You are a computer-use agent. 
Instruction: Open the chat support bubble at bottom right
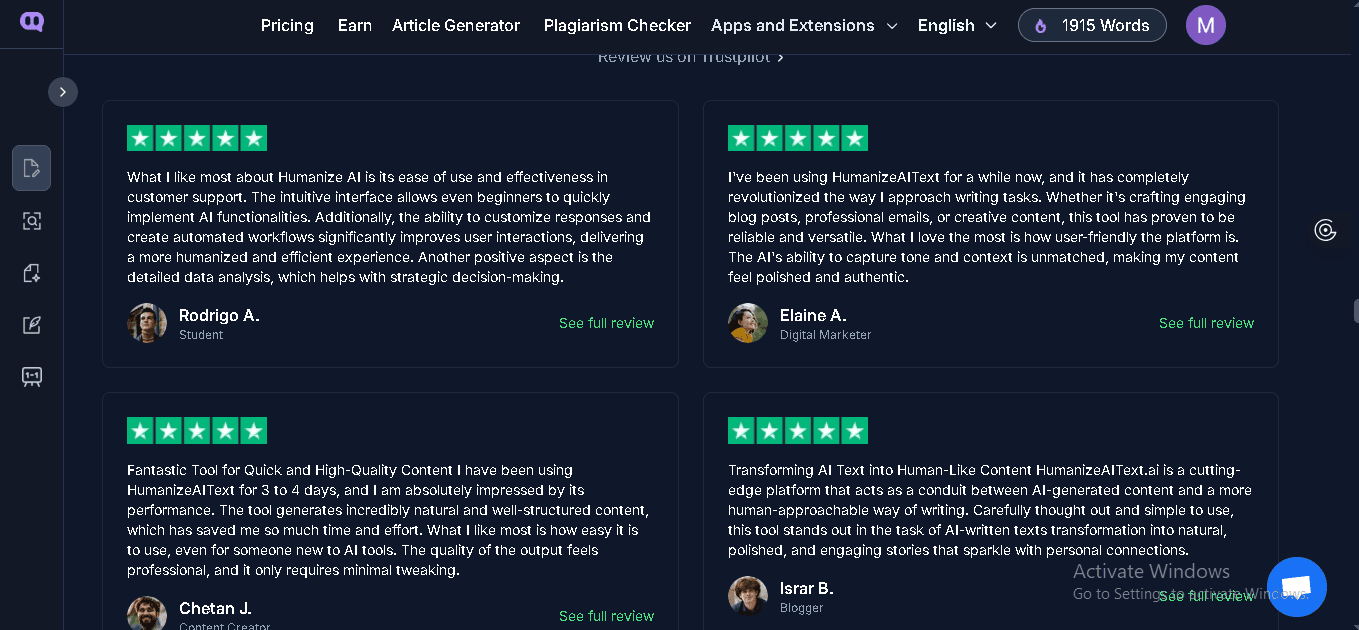point(1296,587)
